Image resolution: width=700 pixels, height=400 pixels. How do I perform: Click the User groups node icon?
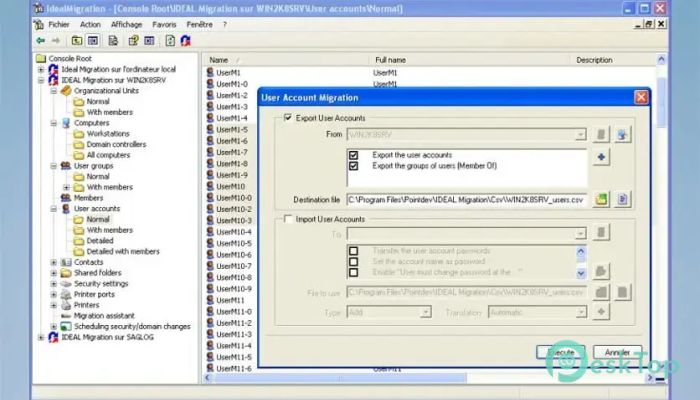[x=66, y=166]
